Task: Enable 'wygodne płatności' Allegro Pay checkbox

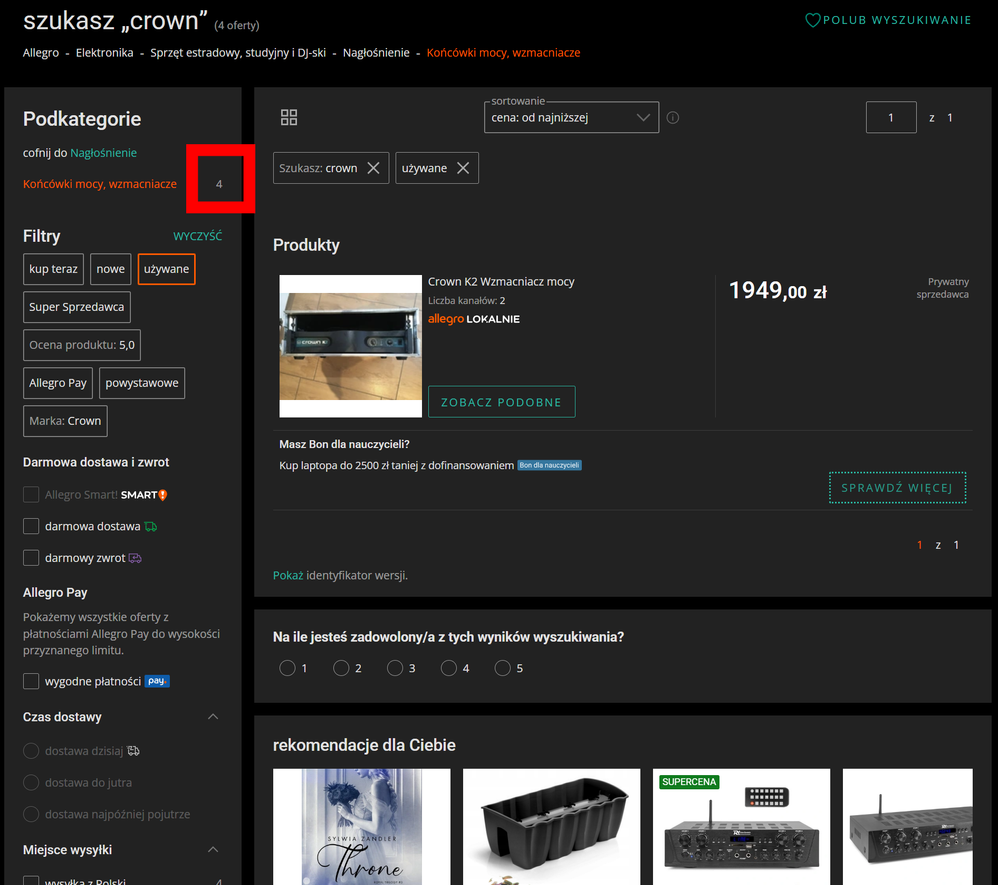Action: click(31, 681)
